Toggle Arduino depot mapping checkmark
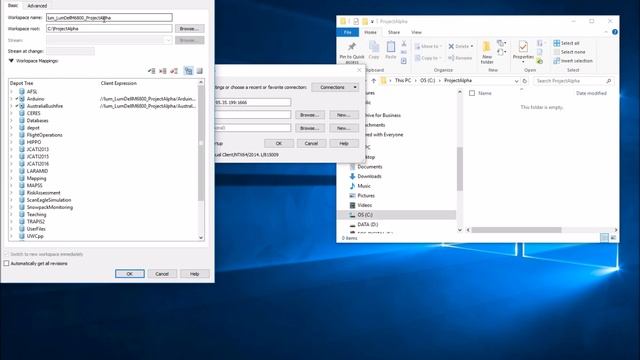This screenshot has width=640, height=360. pyautogui.click(x=17, y=99)
